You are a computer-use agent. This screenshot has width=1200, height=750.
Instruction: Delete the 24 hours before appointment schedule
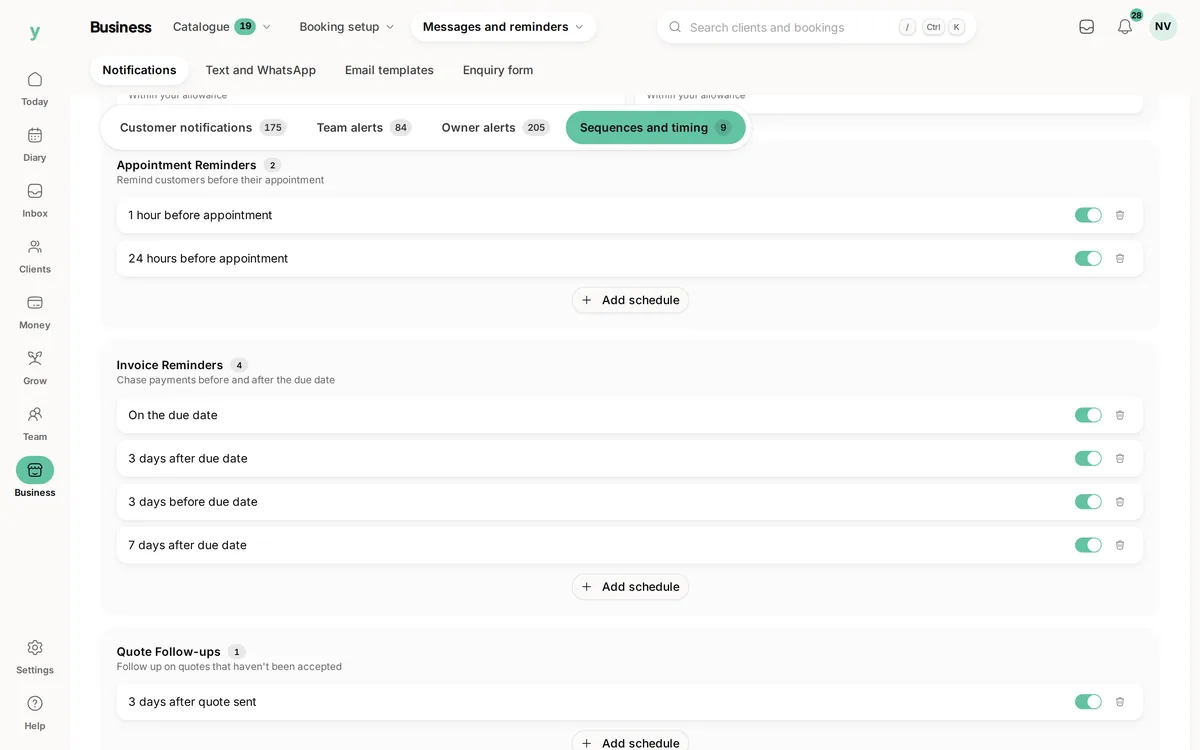click(1120, 258)
